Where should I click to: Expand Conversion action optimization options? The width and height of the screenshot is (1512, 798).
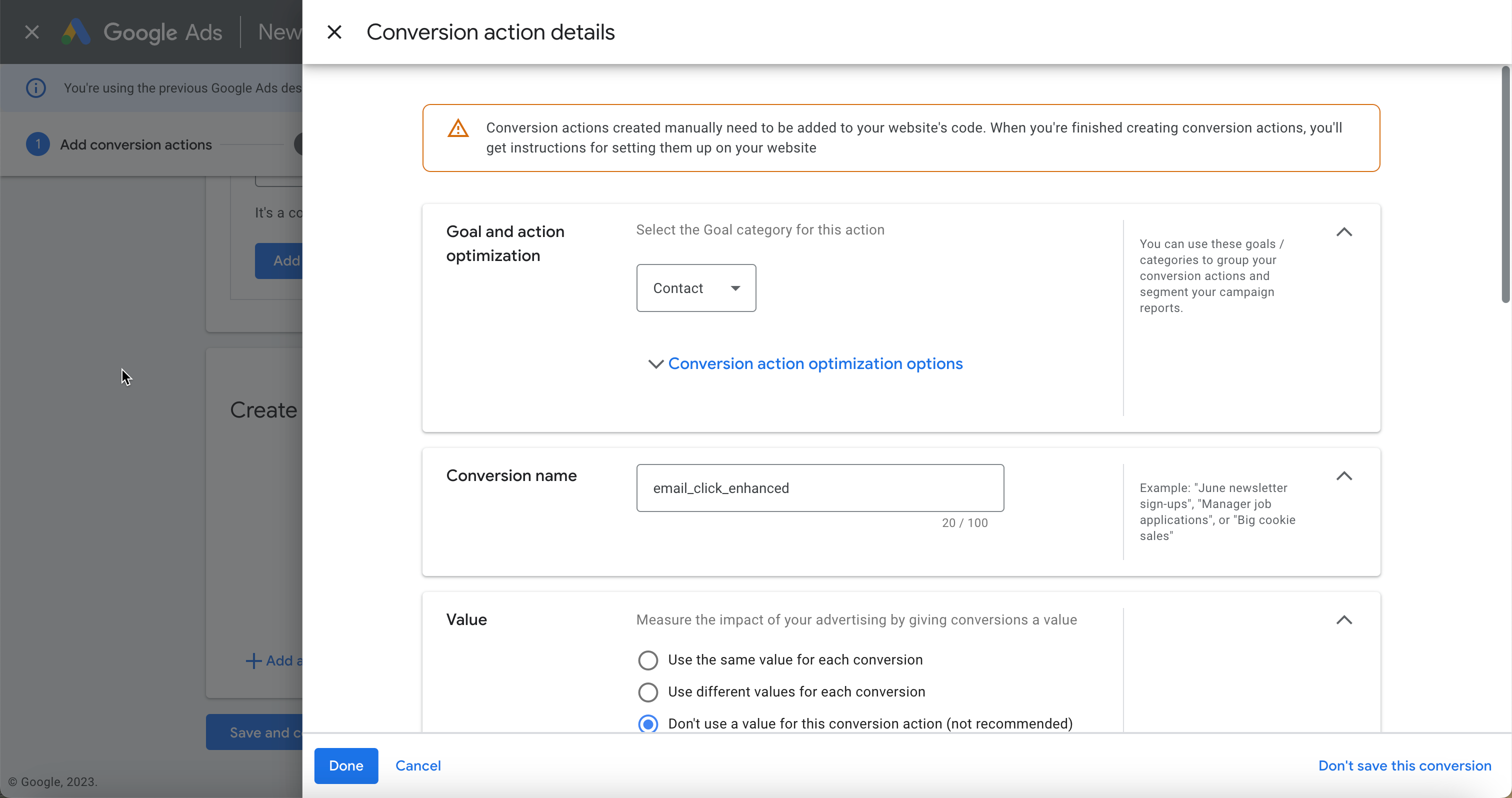pyautogui.click(x=814, y=364)
